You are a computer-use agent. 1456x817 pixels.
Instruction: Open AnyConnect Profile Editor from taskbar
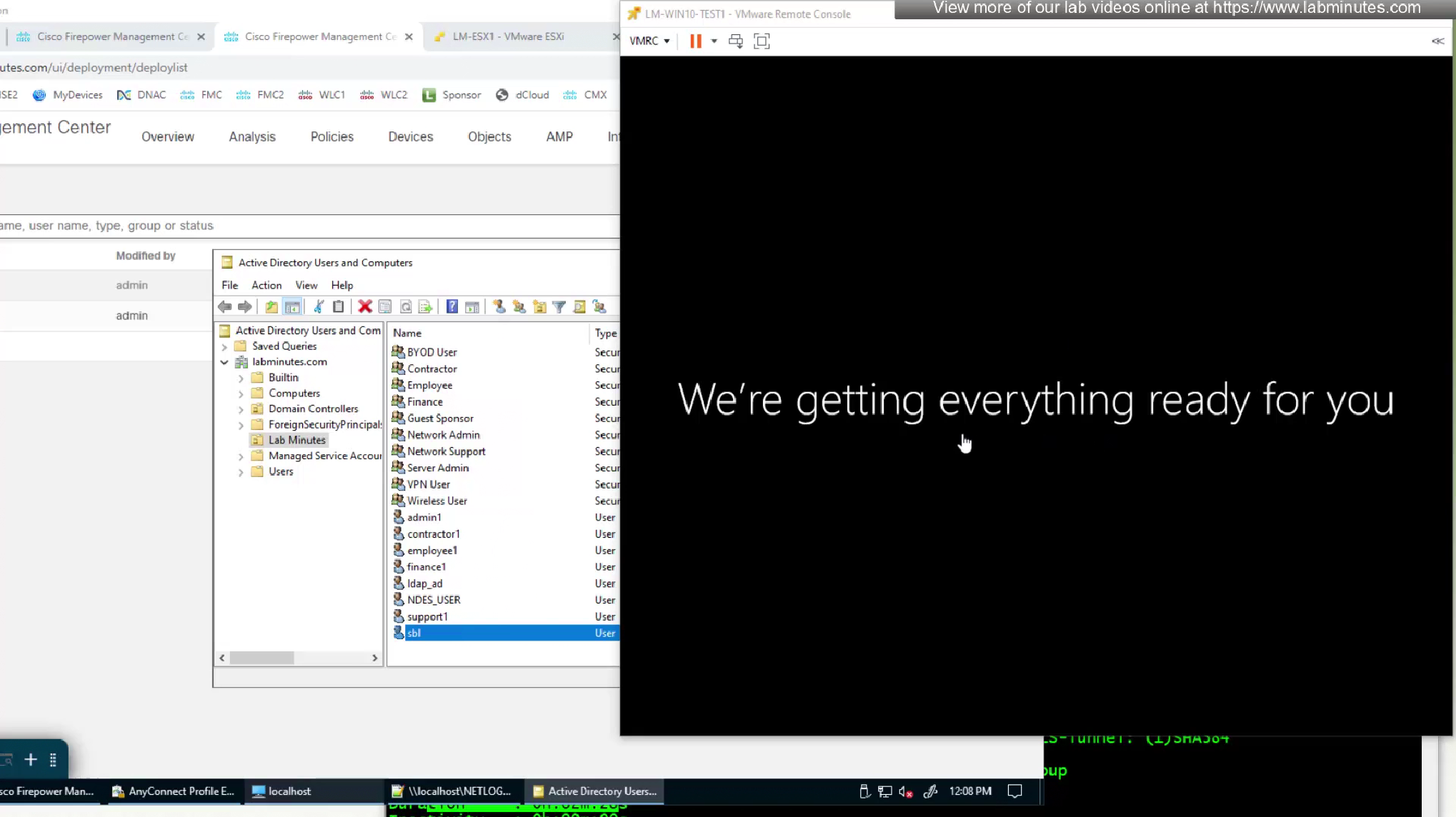click(174, 791)
